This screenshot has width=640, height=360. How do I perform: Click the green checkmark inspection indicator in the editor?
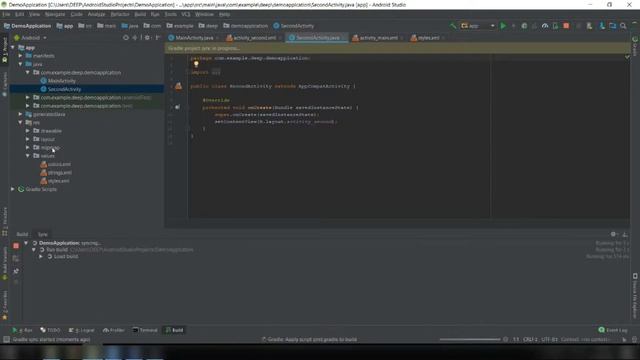(x=627, y=57)
